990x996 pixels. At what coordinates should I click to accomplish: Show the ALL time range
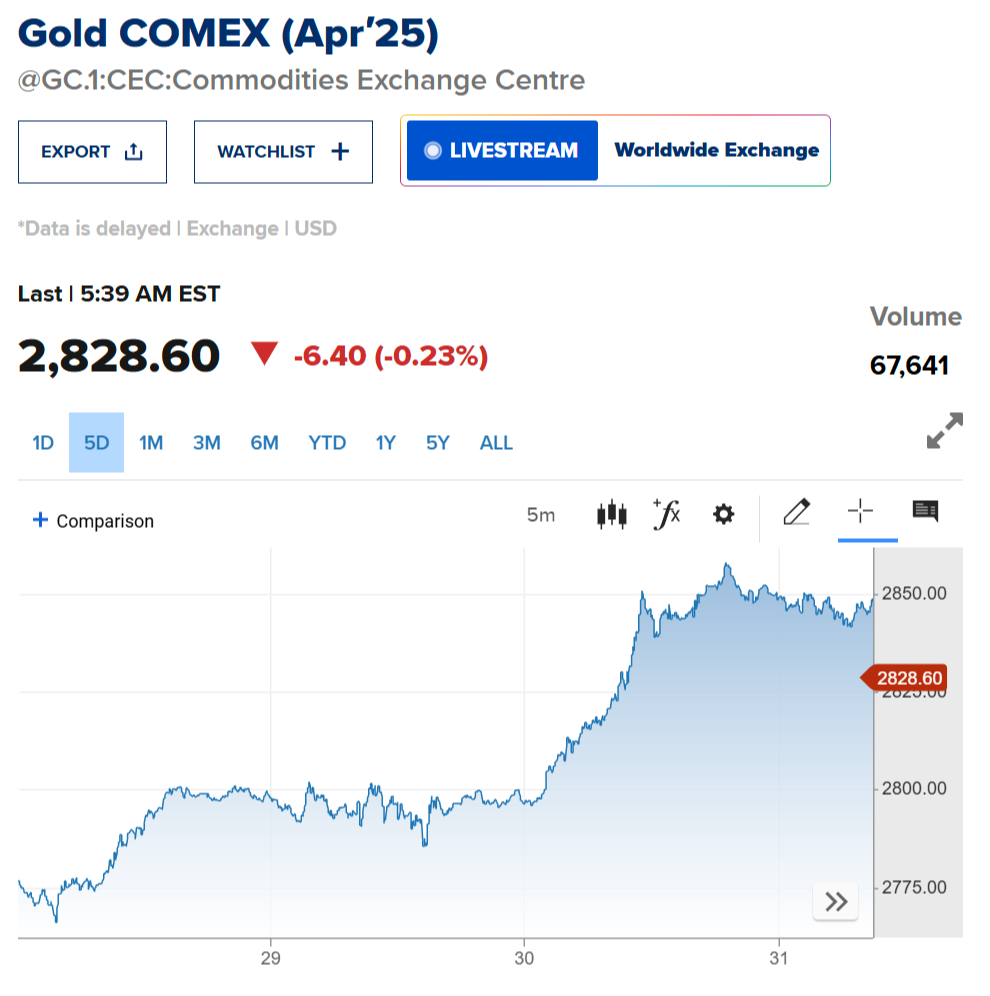pyautogui.click(x=496, y=443)
